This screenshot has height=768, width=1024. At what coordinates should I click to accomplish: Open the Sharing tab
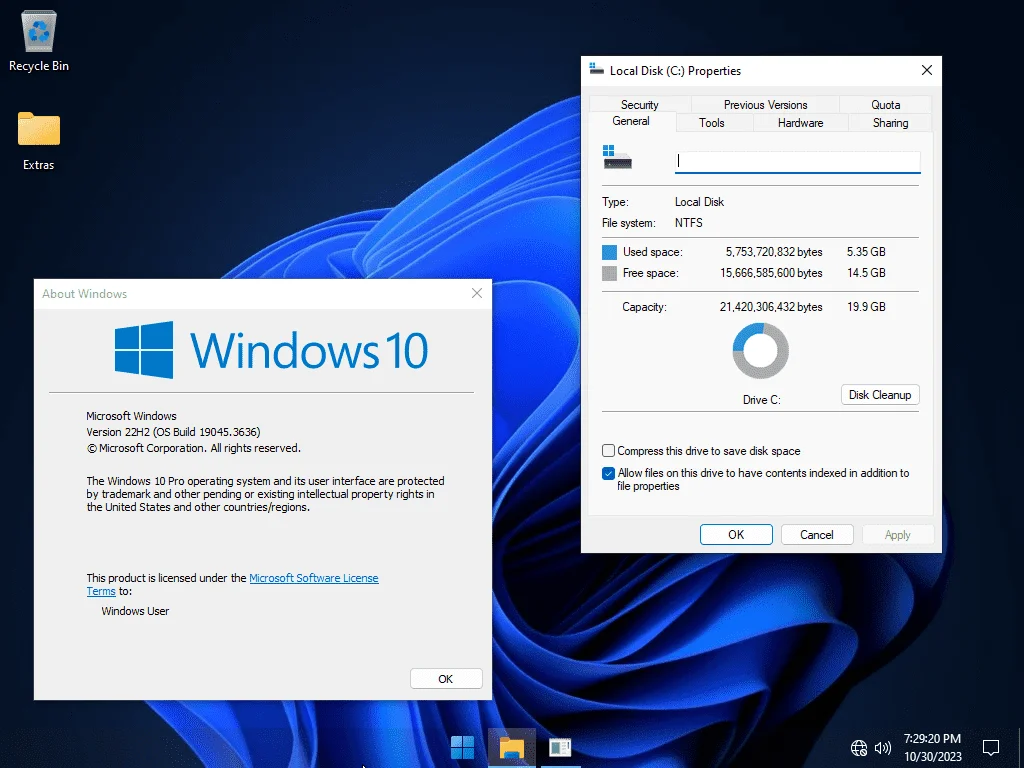tap(890, 123)
